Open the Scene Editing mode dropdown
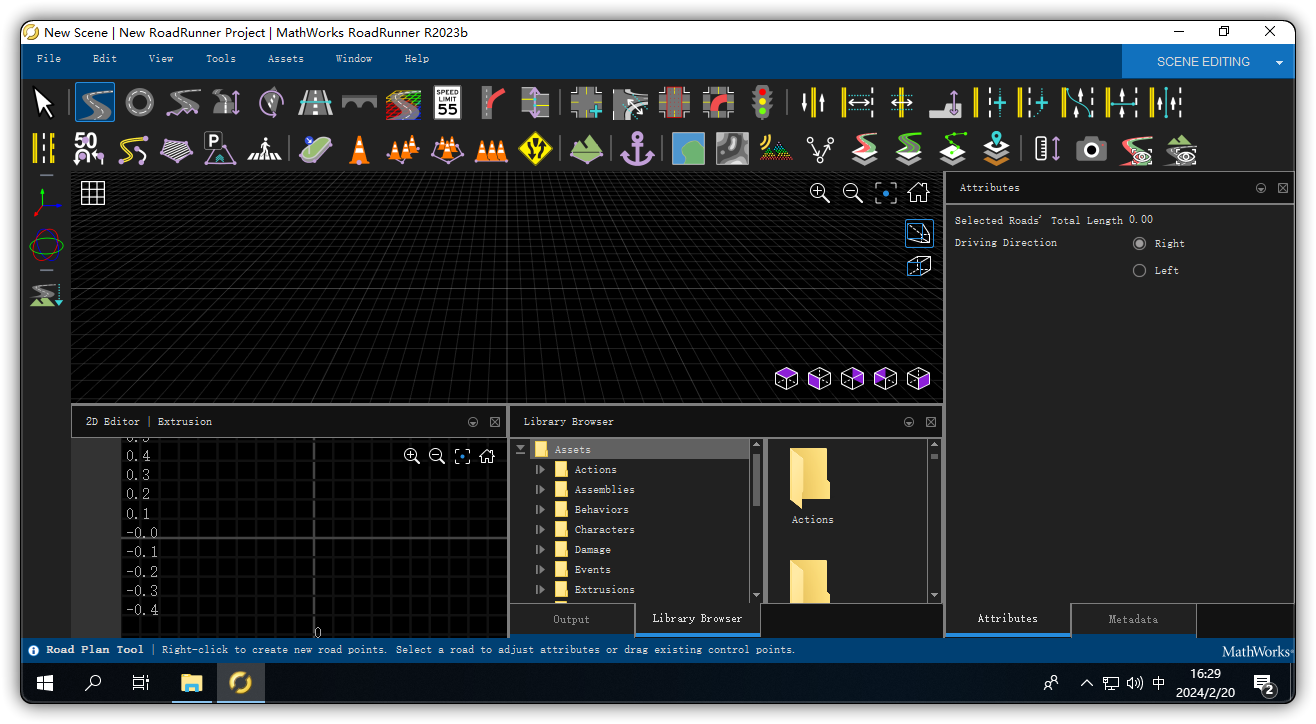This screenshot has width=1316, height=724. pyautogui.click(x=1278, y=62)
